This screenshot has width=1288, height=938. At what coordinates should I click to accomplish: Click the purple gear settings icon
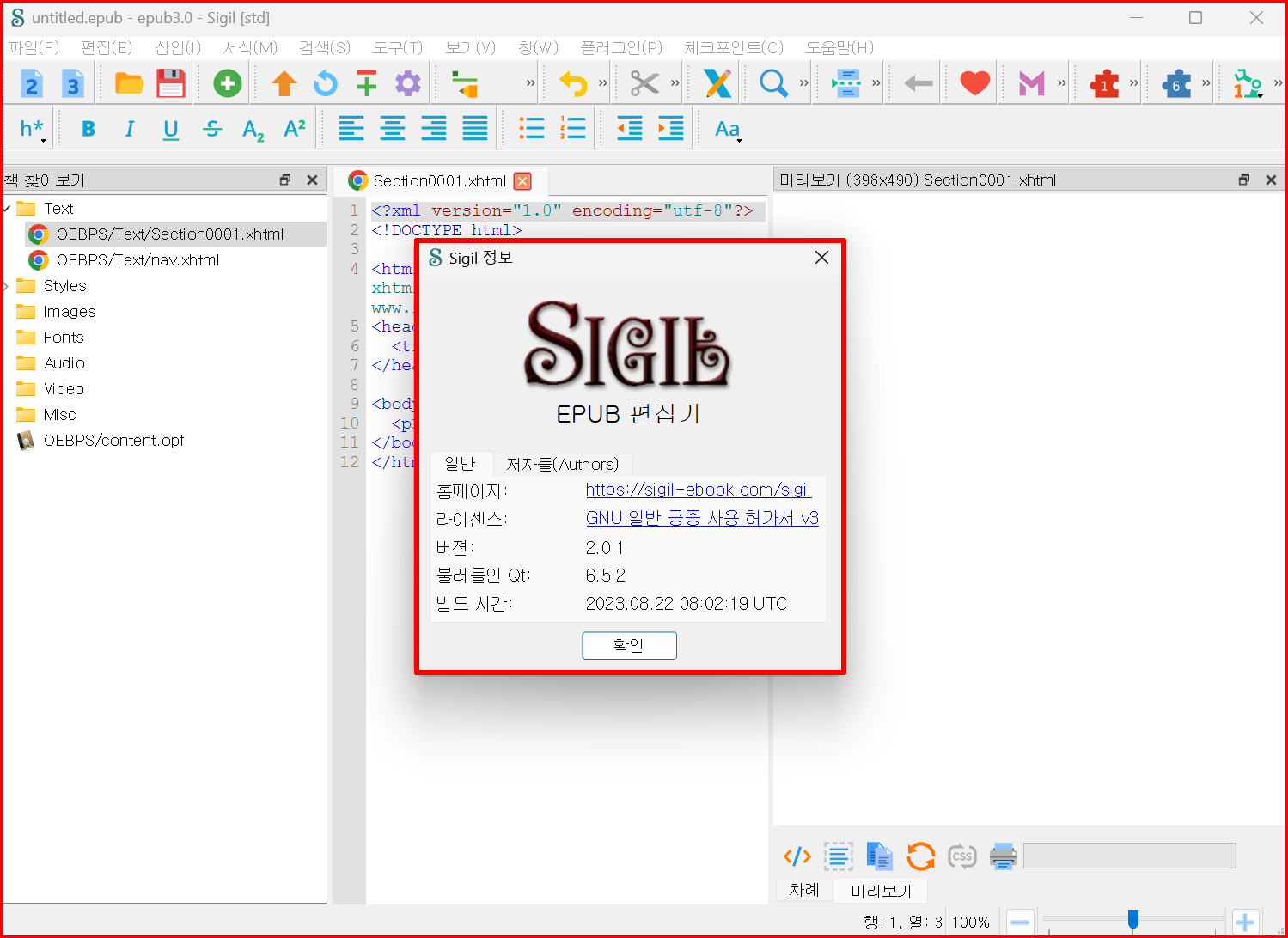click(408, 83)
